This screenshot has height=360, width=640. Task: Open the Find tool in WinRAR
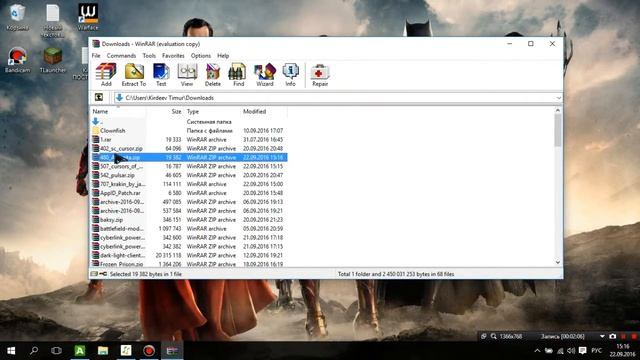coord(238,75)
